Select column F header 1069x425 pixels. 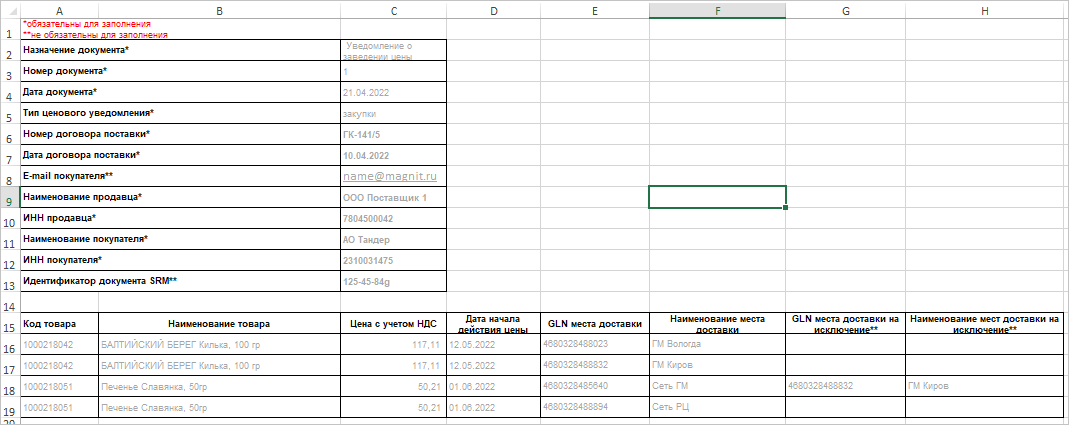tap(717, 9)
